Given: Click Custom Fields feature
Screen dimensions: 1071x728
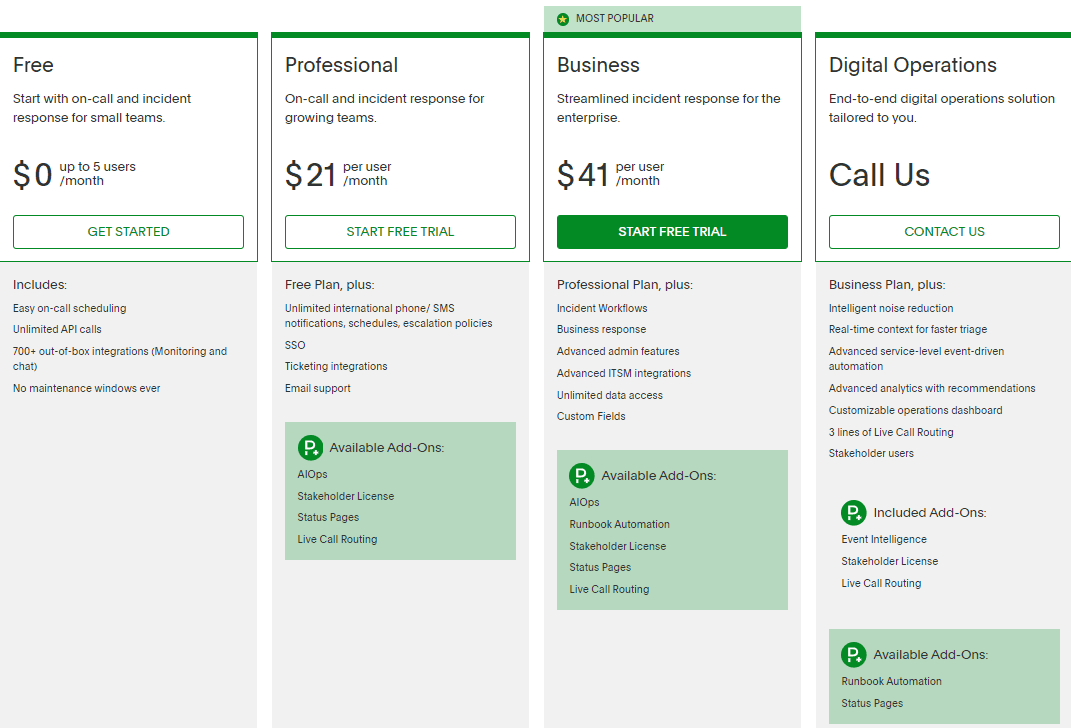Looking at the screenshot, I should (591, 417).
